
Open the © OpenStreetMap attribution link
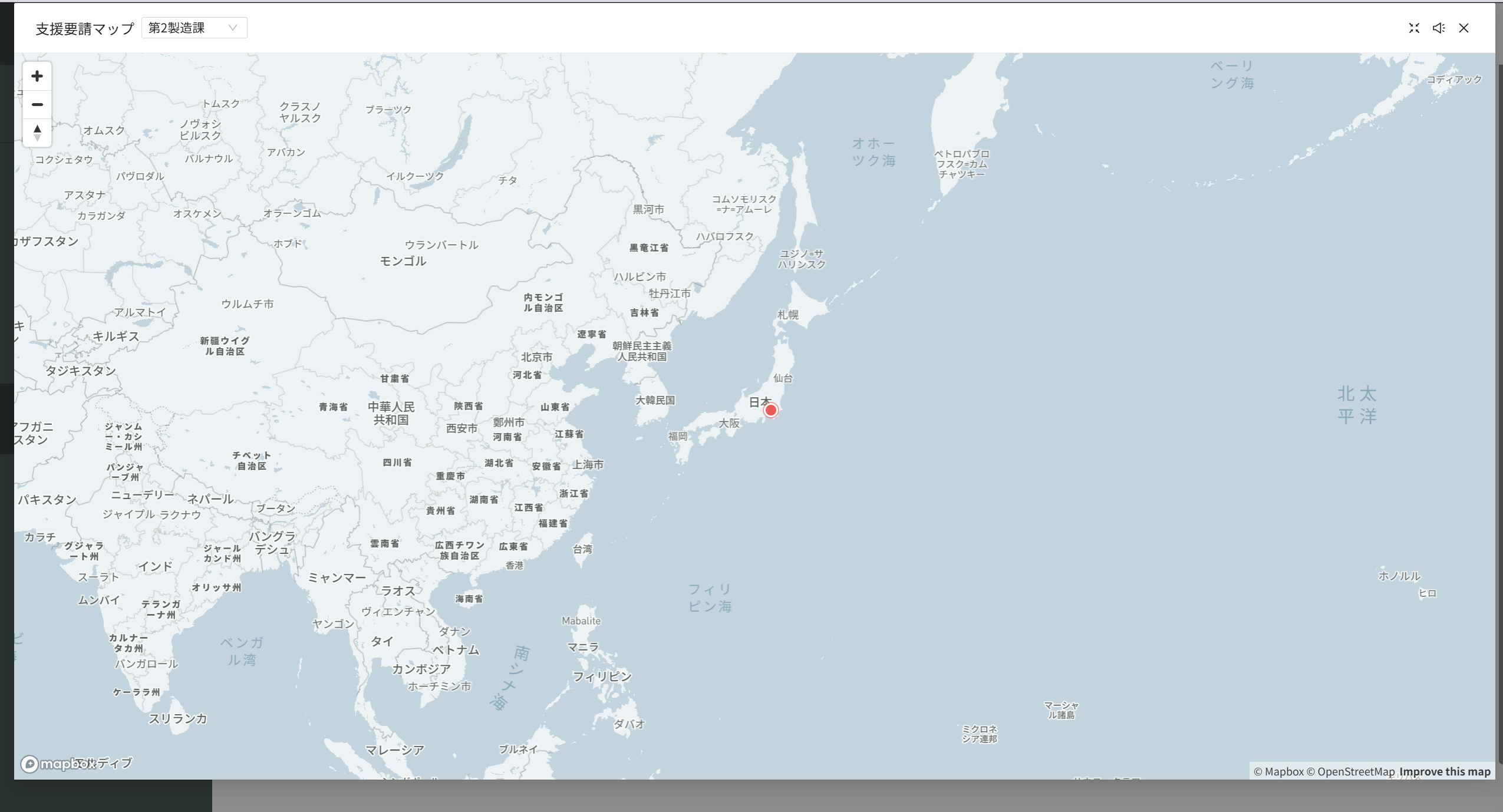(1350, 771)
